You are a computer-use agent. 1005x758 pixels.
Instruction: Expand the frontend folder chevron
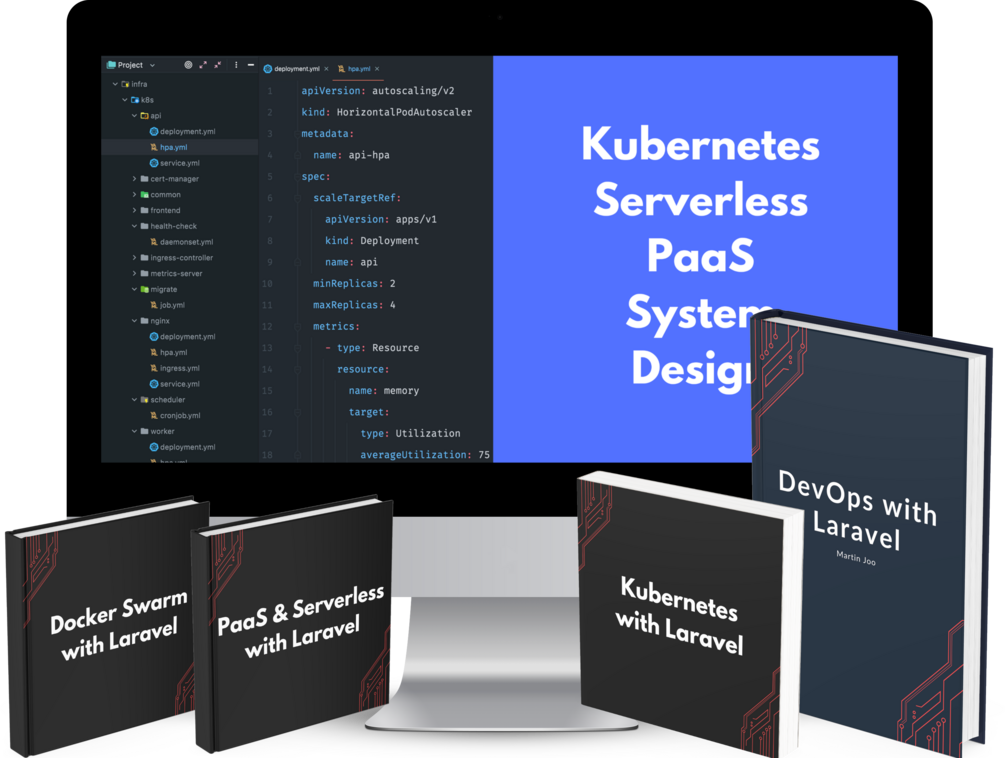pyautogui.click(x=135, y=210)
